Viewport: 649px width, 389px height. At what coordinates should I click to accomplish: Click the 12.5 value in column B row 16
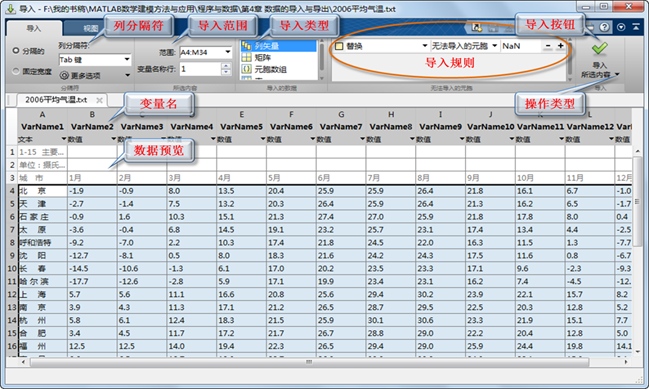92,346
